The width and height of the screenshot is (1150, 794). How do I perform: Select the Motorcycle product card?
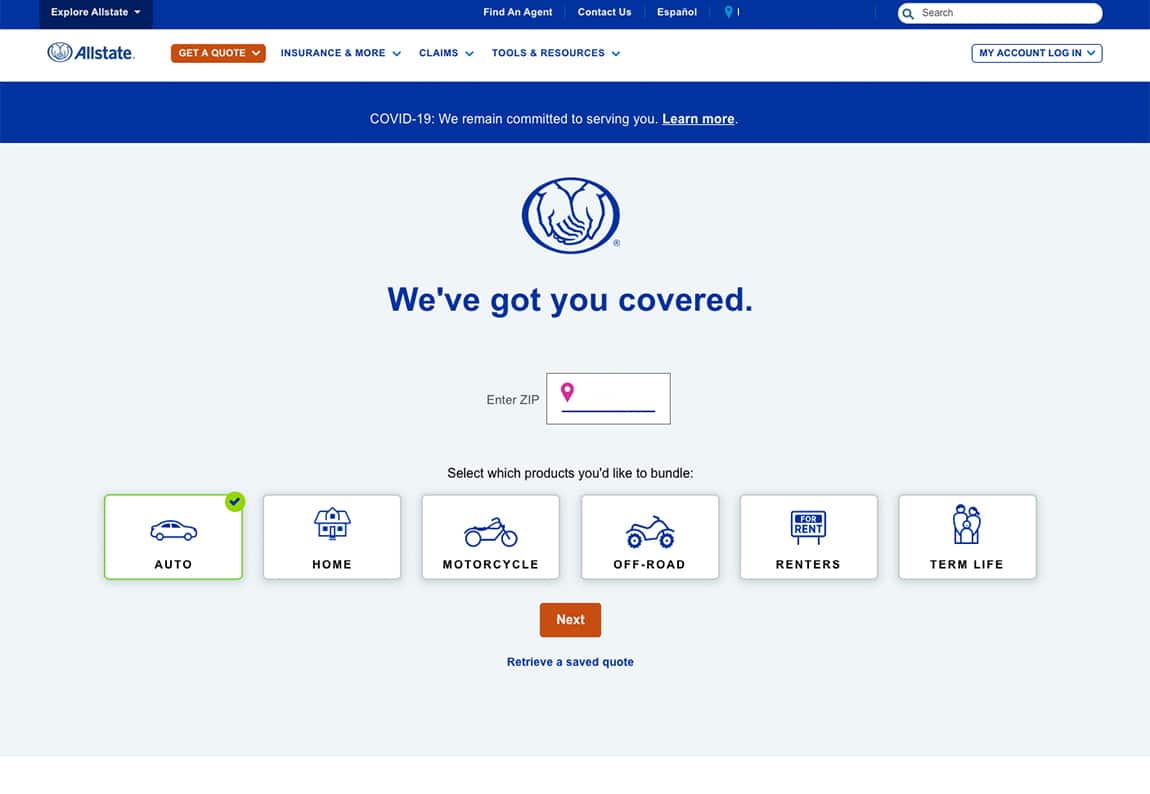pyautogui.click(x=491, y=537)
